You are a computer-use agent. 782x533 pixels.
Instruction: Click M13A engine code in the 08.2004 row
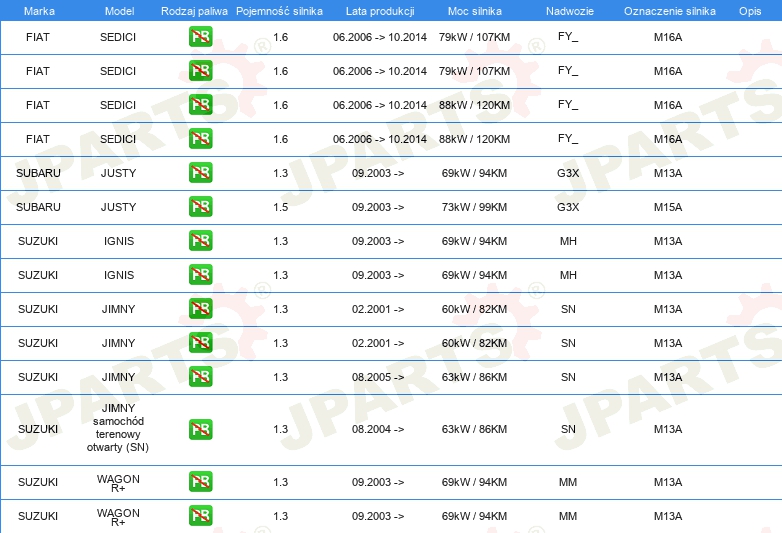click(668, 429)
